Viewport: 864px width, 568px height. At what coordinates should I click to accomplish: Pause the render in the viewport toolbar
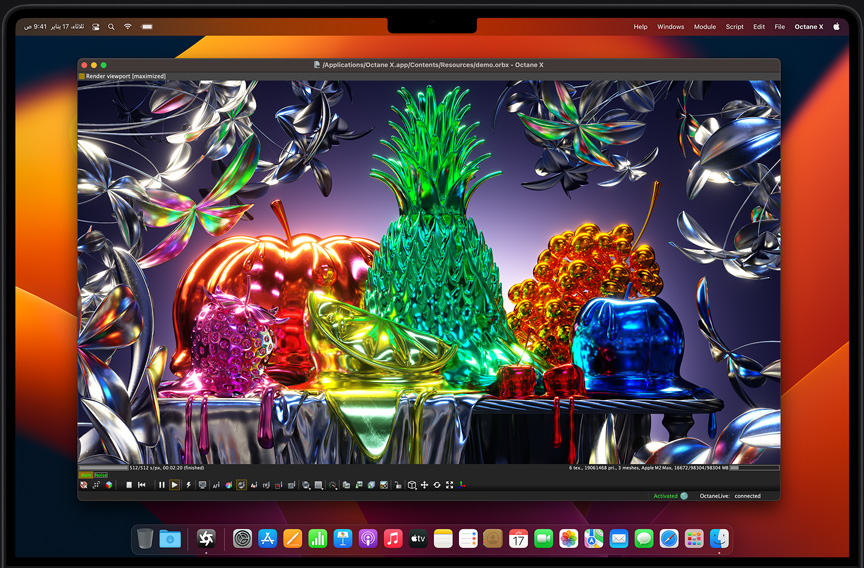pos(162,485)
